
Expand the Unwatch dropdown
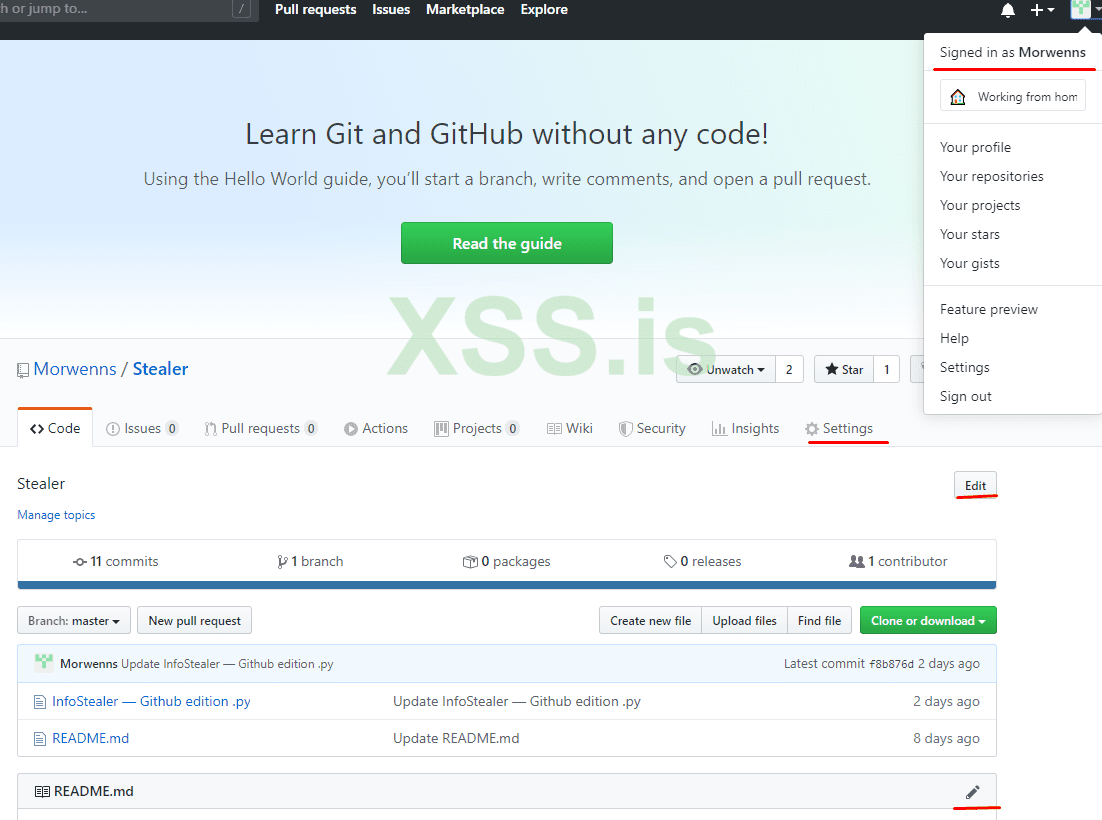click(726, 370)
